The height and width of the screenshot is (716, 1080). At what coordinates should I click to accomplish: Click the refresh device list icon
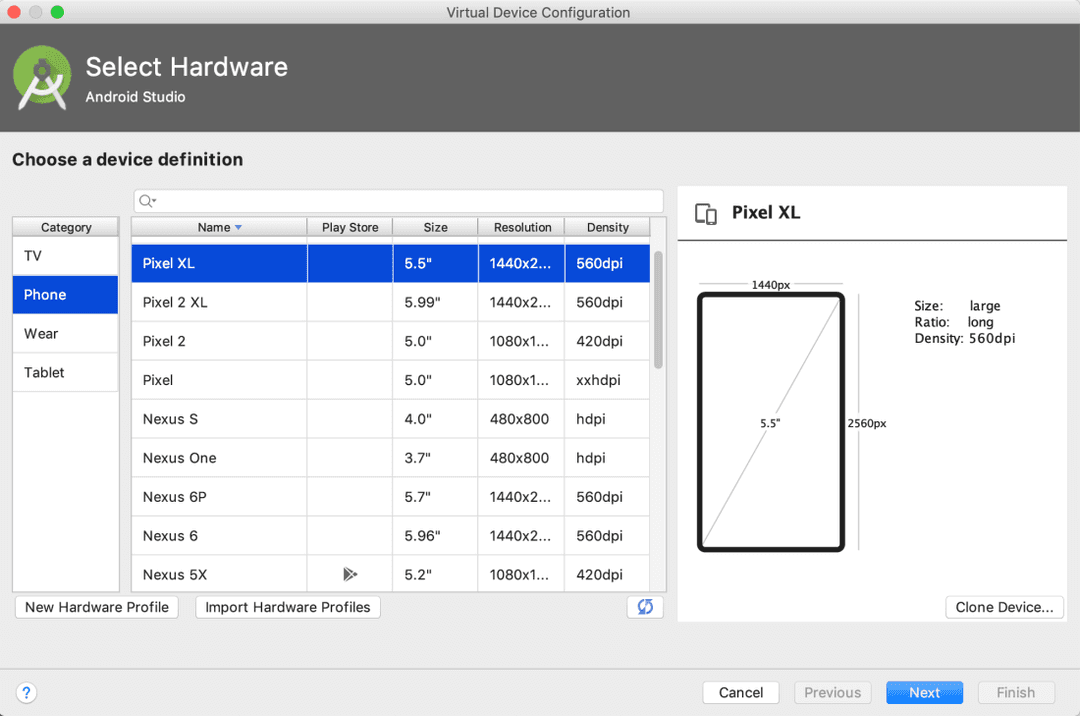click(x=645, y=607)
